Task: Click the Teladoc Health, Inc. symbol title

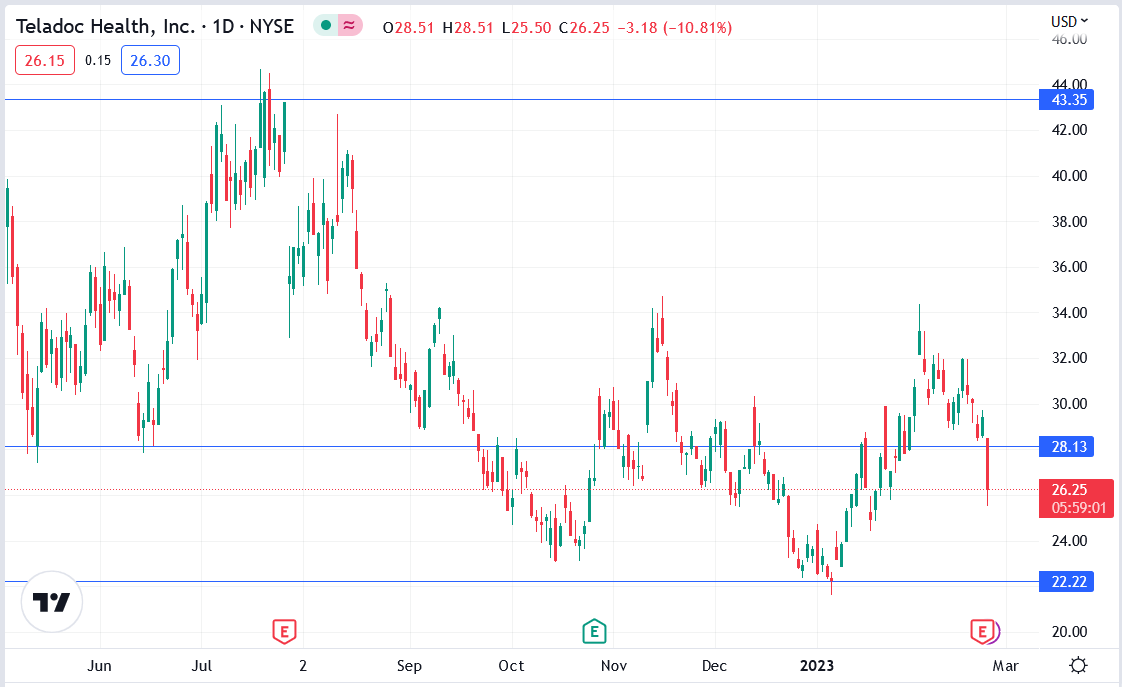Action: 105,26
